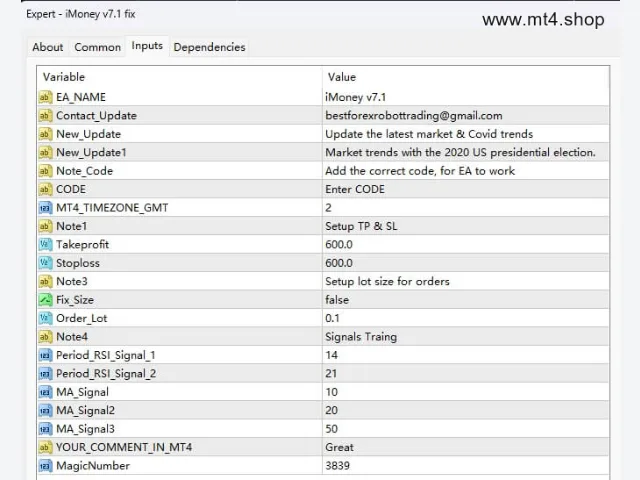Select the icon next to New_Update row
Viewport: 640px width, 480px height.
tap(45, 134)
